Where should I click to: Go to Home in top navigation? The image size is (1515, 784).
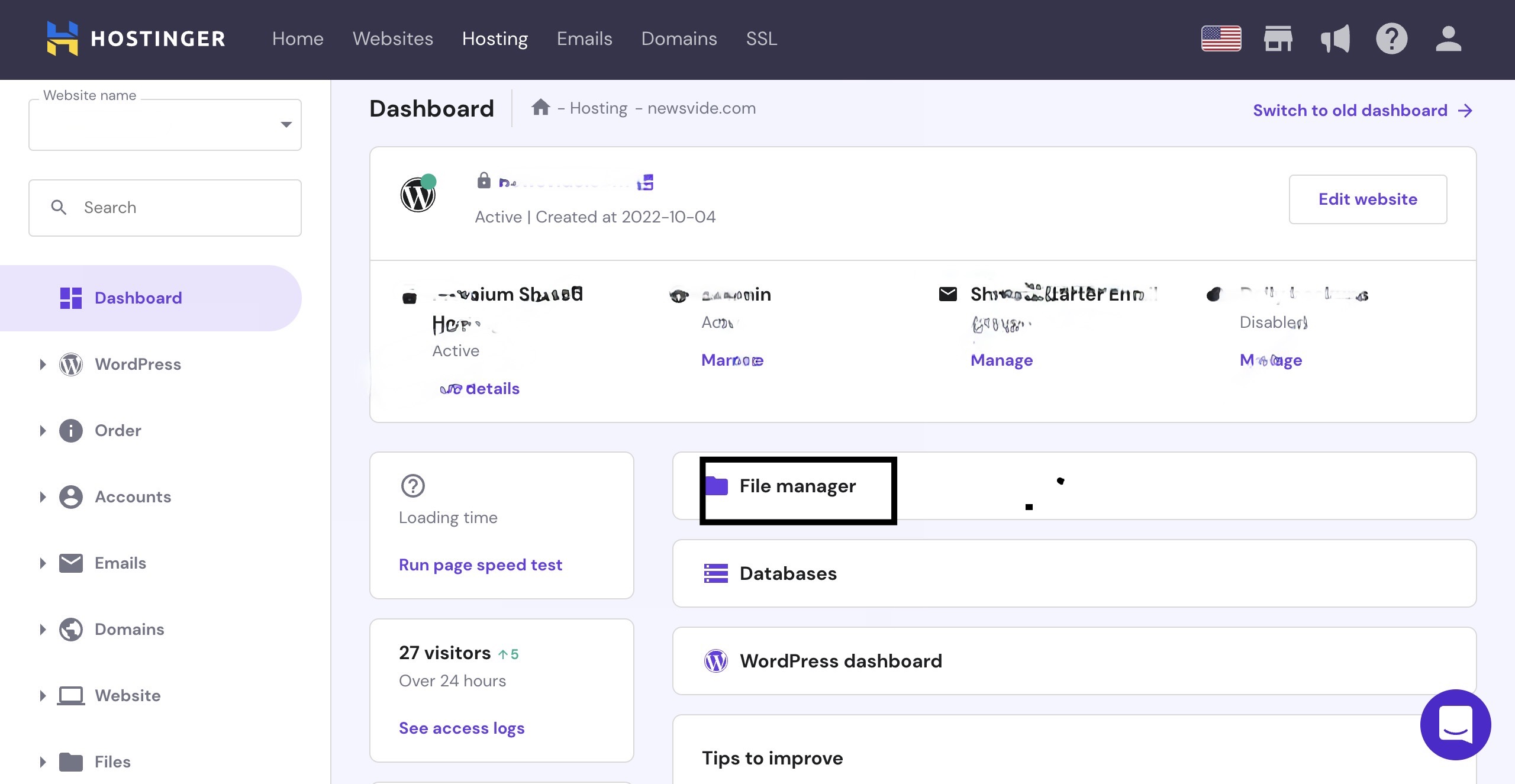[x=298, y=39]
